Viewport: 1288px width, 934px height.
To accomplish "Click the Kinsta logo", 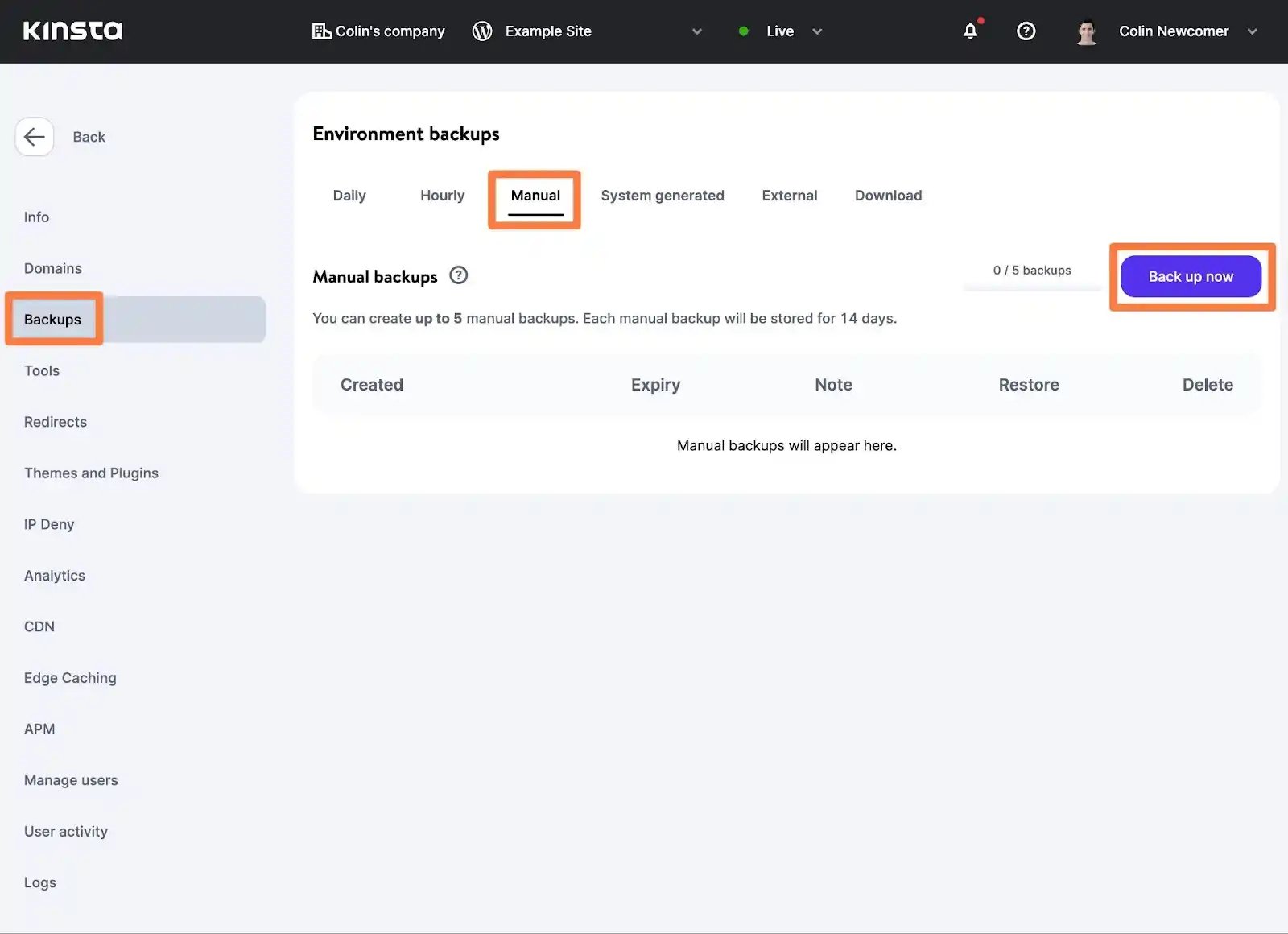I will (72, 31).
